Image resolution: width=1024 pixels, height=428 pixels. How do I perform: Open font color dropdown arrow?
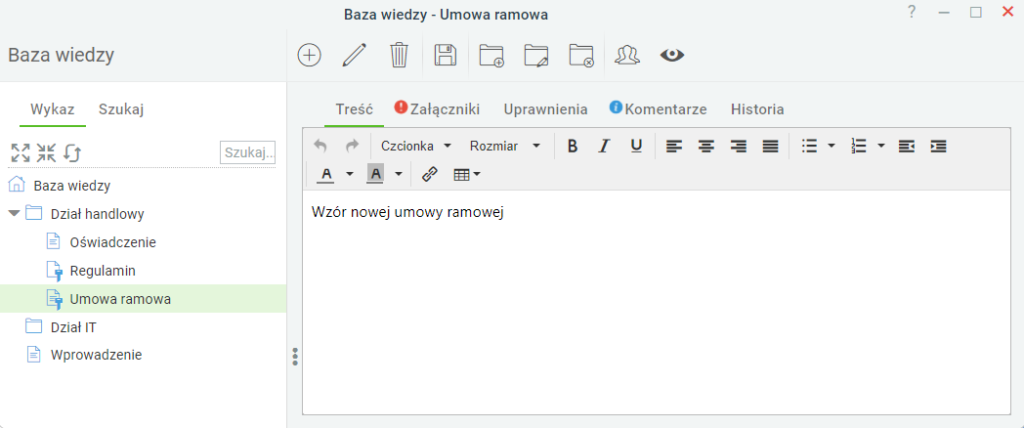(349, 174)
